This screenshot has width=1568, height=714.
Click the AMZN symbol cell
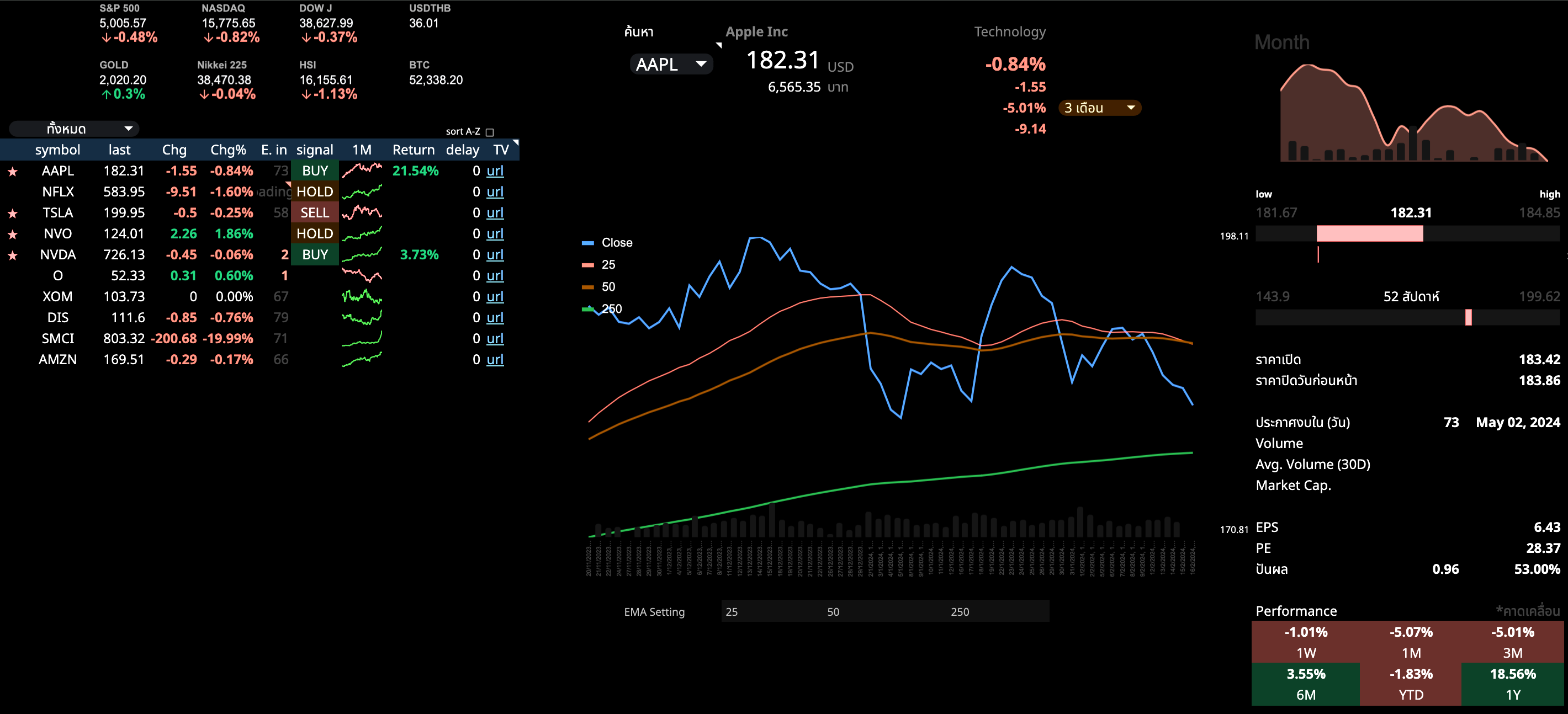(x=58, y=359)
